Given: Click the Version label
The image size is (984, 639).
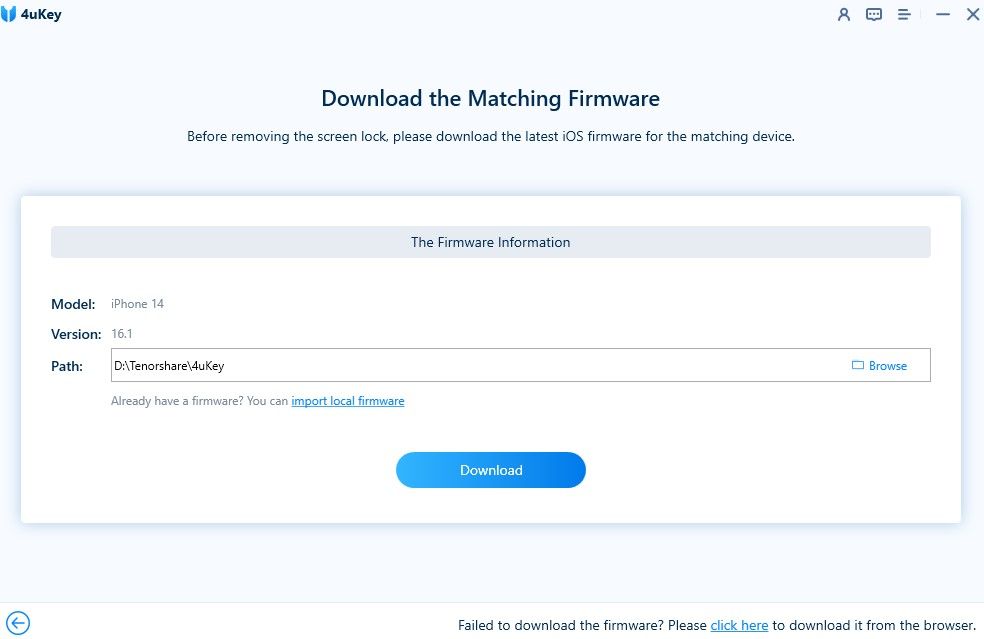Looking at the screenshot, I should 76,334.
